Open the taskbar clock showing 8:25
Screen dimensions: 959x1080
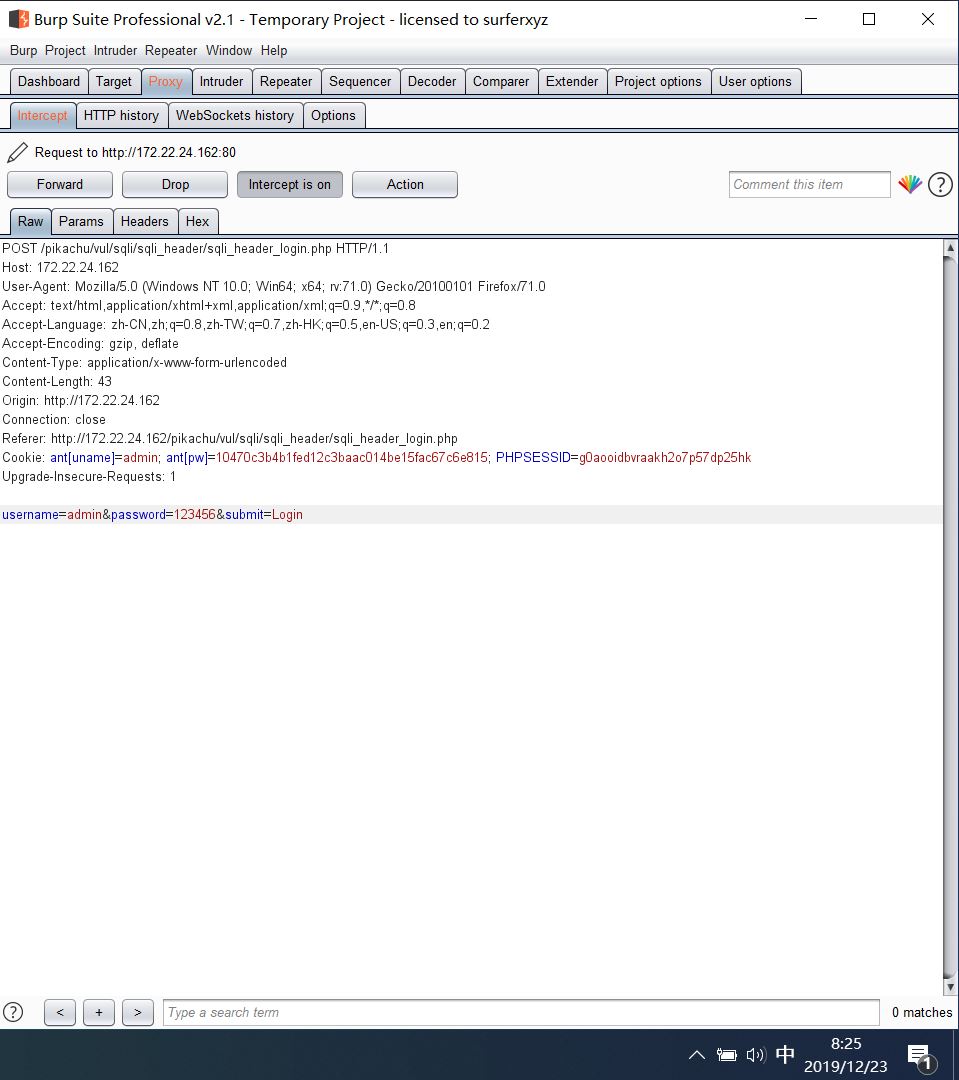click(x=846, y=1055)
